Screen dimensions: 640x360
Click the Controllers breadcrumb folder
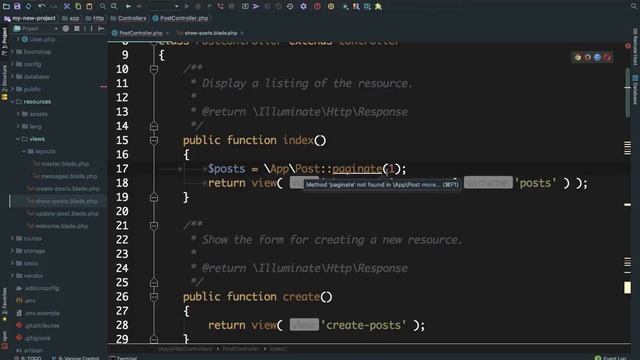click(x=129, y=18)
